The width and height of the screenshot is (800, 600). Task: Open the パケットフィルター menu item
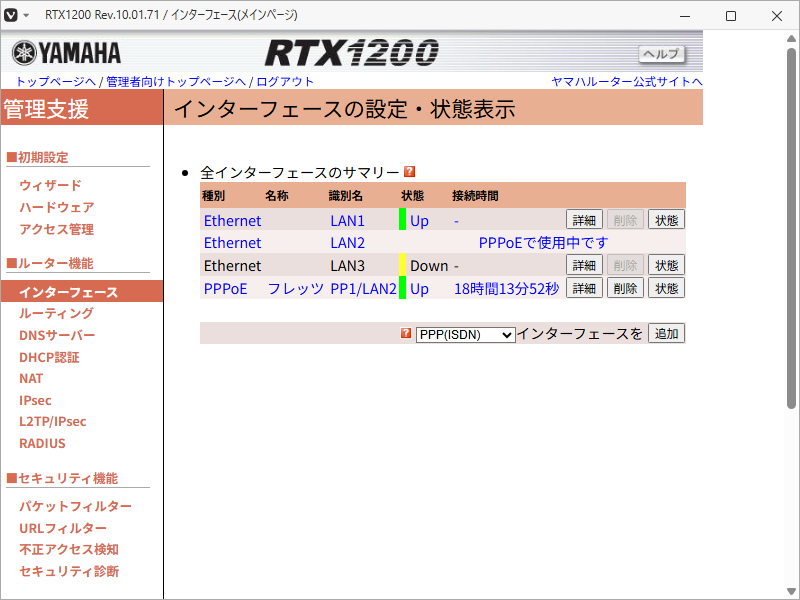(x=76, y=506)
